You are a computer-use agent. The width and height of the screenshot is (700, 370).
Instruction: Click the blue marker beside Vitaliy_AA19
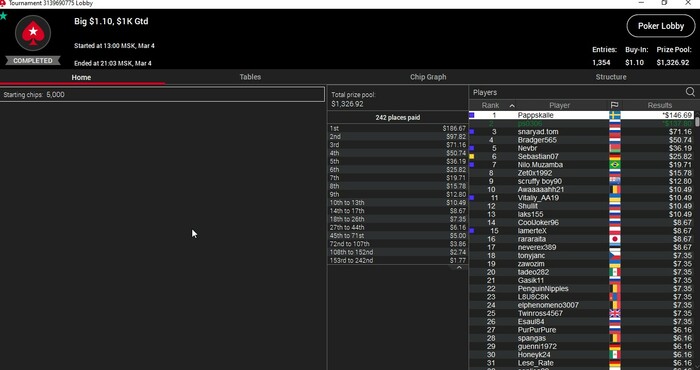[472, 198]
